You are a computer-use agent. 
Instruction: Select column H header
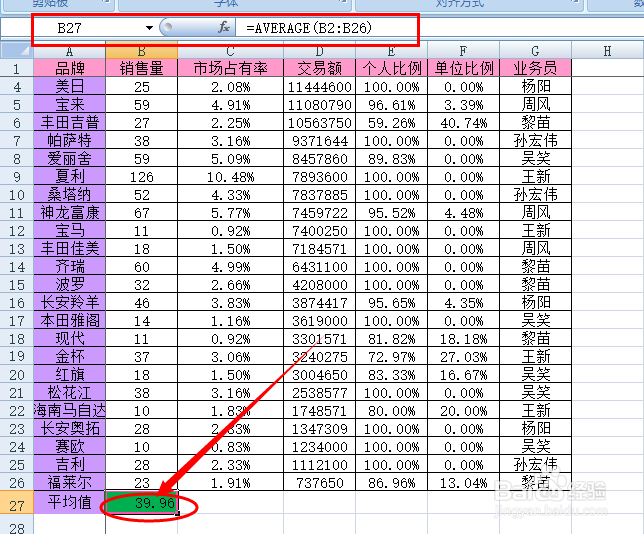click(607, 51)
